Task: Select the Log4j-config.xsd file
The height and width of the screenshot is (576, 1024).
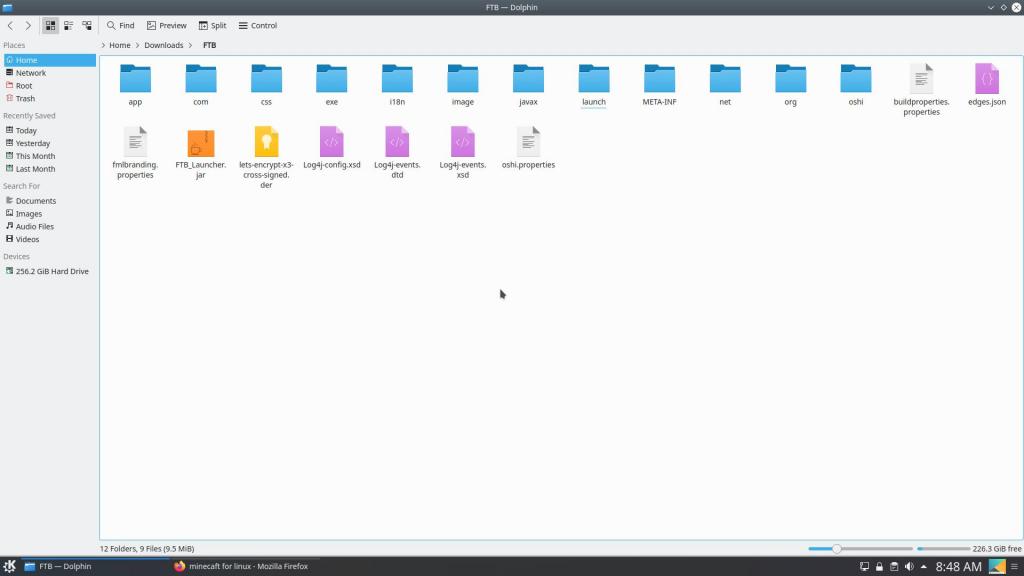Action: [x=332, y=143]
